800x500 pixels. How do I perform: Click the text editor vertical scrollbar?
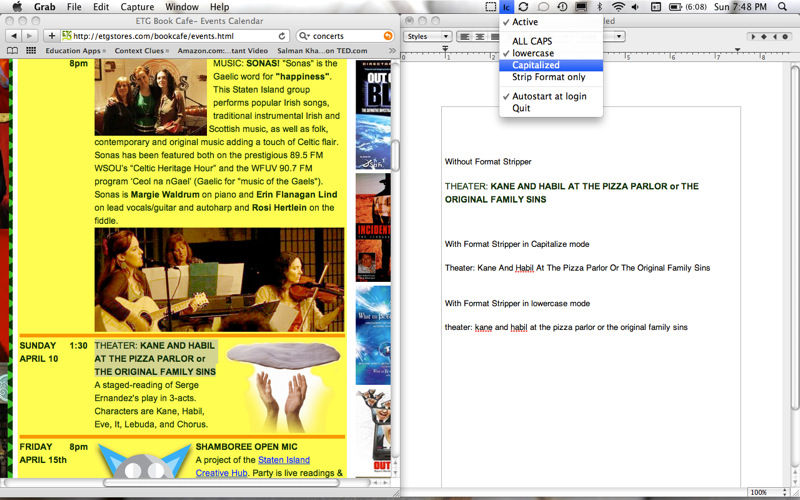(x=794, y=236)
